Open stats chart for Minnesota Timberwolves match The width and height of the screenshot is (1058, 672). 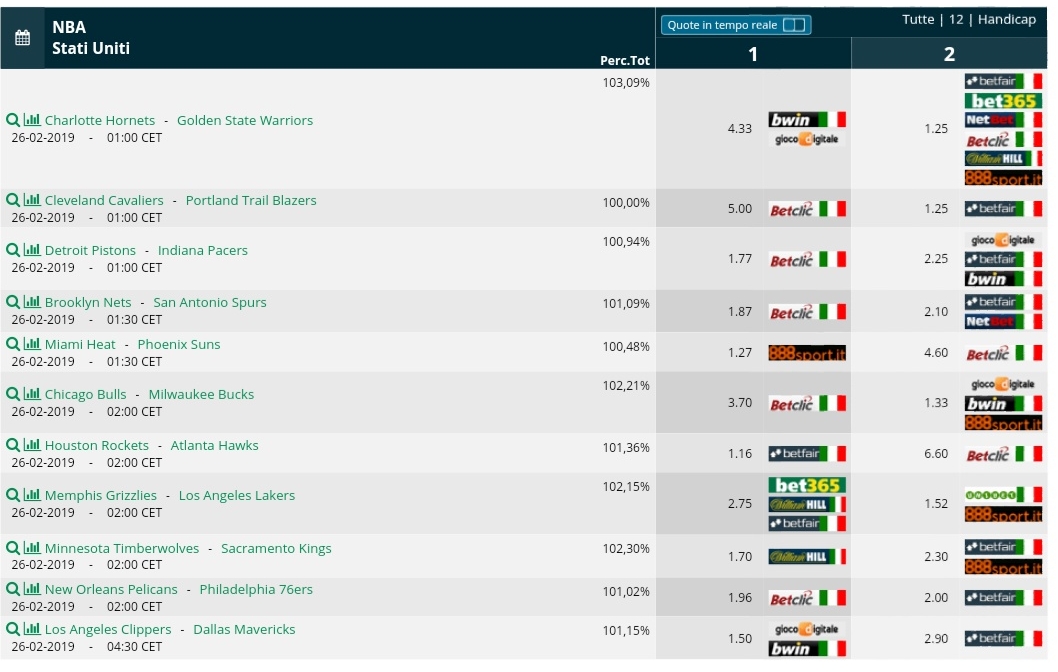pyautogui.click(x=32, y=547)
